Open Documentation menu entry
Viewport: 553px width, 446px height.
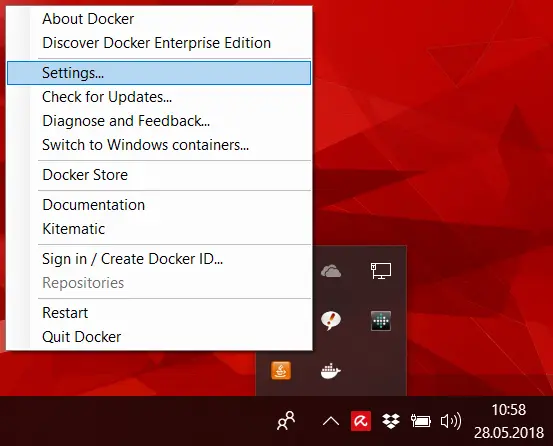pyautogui.click(x=159, y=205)
